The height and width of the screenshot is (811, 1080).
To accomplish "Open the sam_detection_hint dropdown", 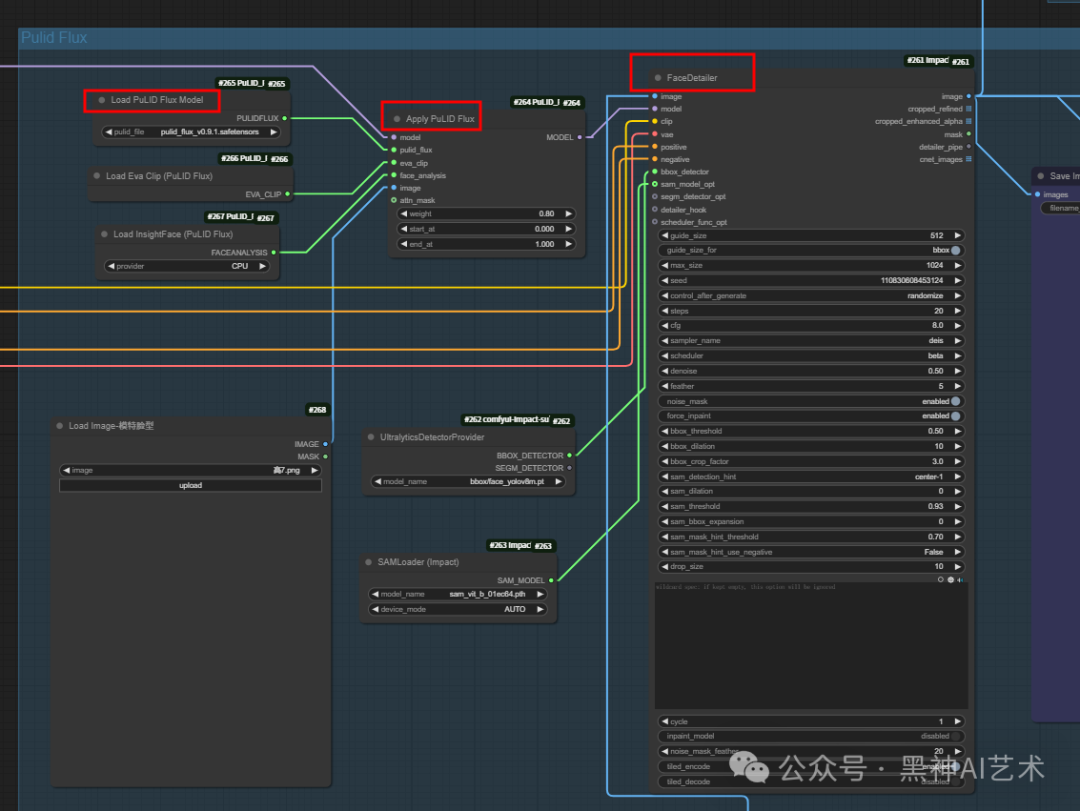I will [x=811, y=476].
